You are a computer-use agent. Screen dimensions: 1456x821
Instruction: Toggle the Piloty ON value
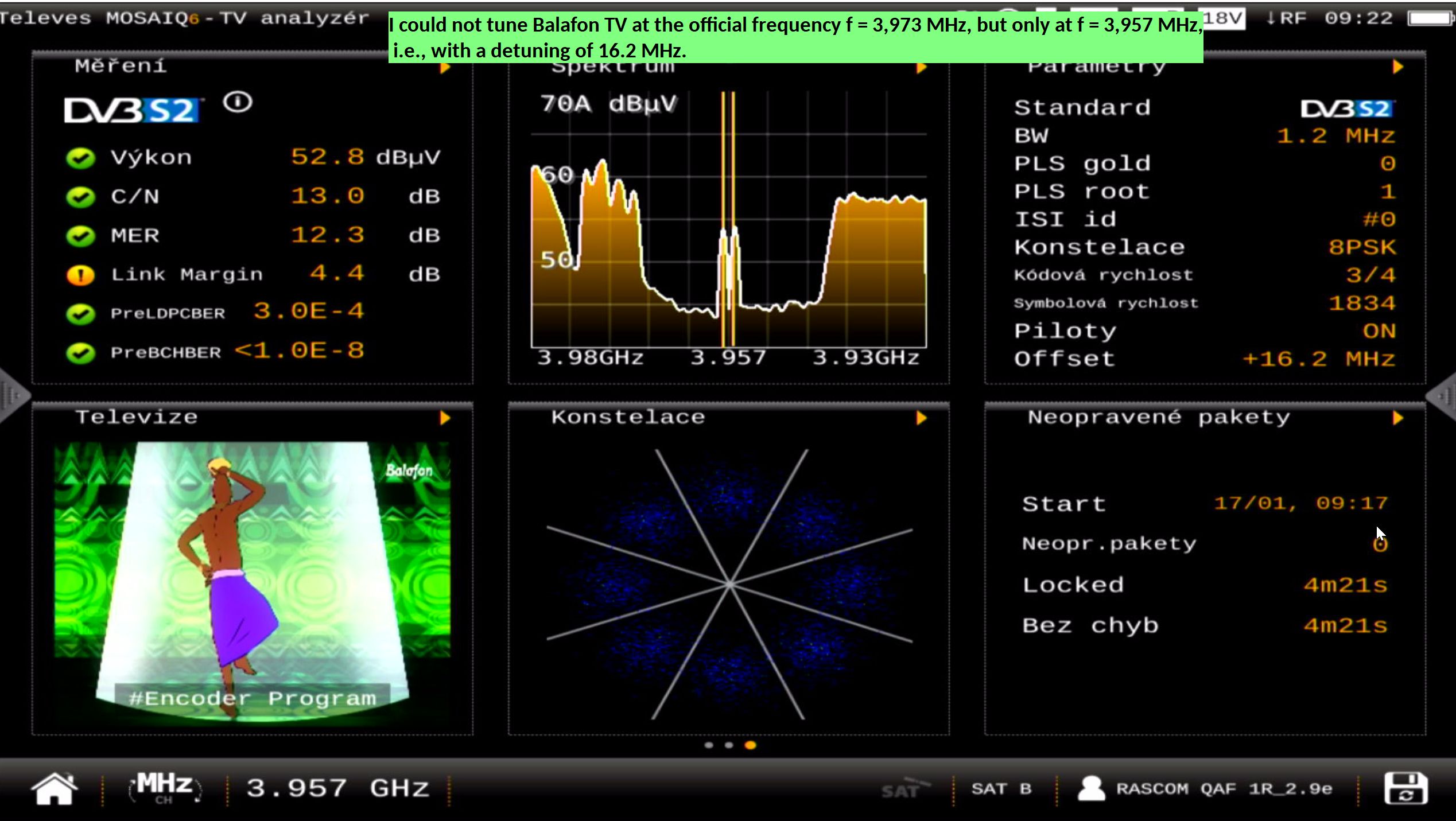[1379, 331]
